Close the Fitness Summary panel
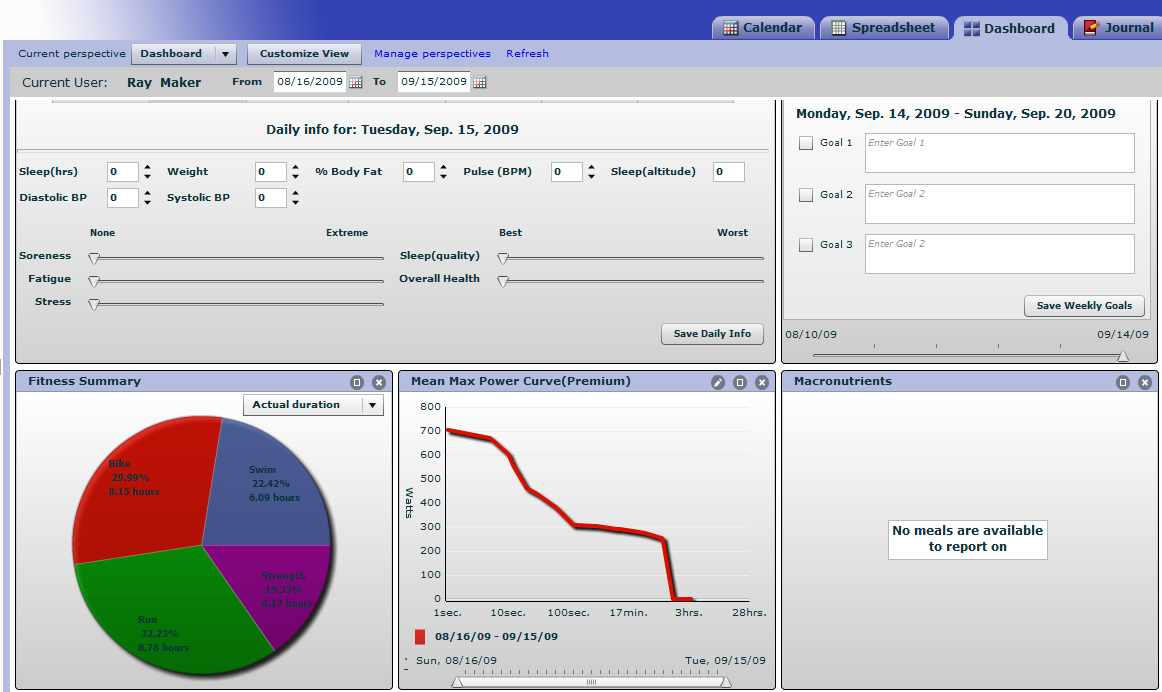Screen dimensions: 1162x692 [x=379, y=382]
